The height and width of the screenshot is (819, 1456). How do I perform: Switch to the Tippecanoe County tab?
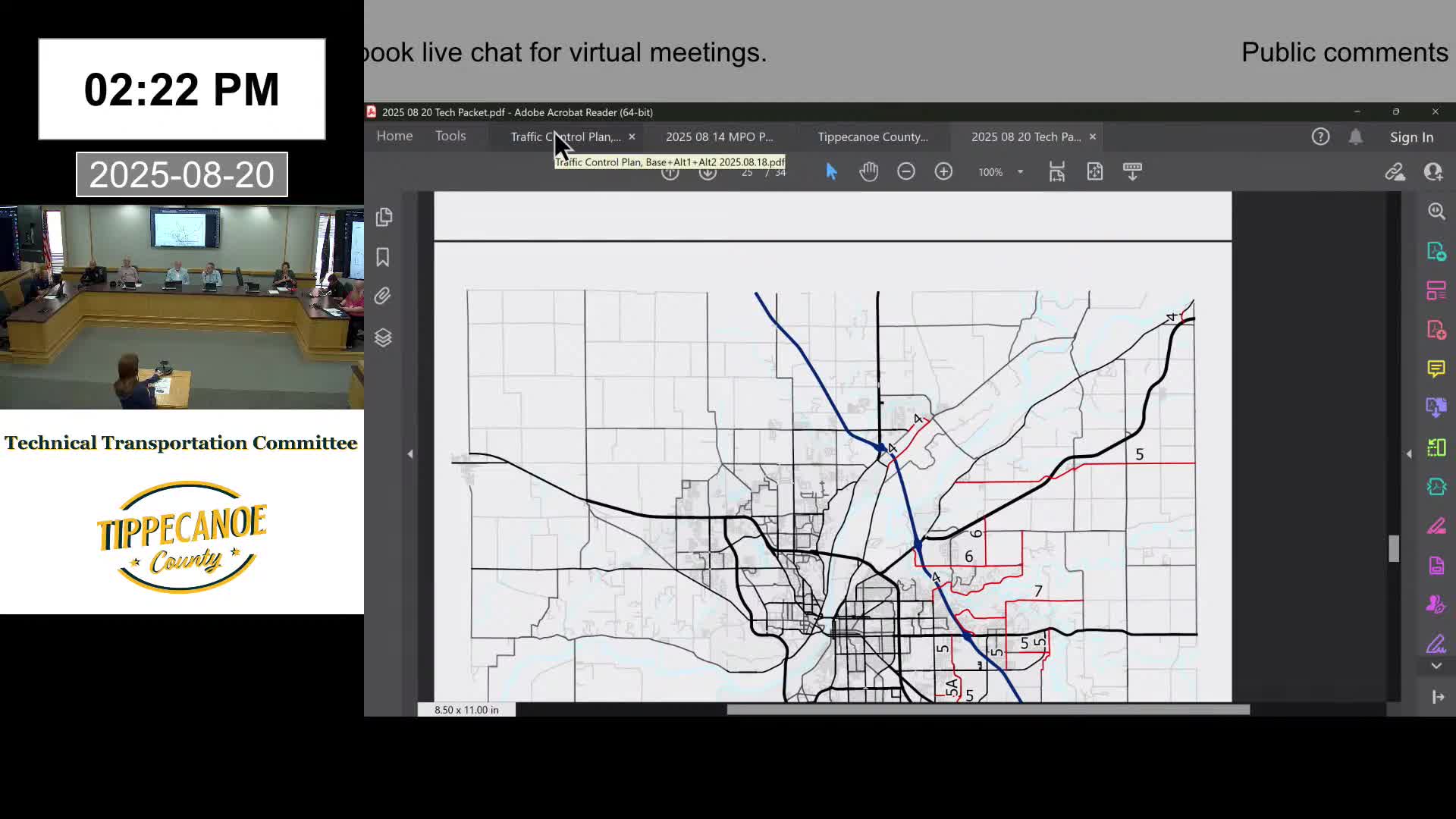(x=872, y=137)
